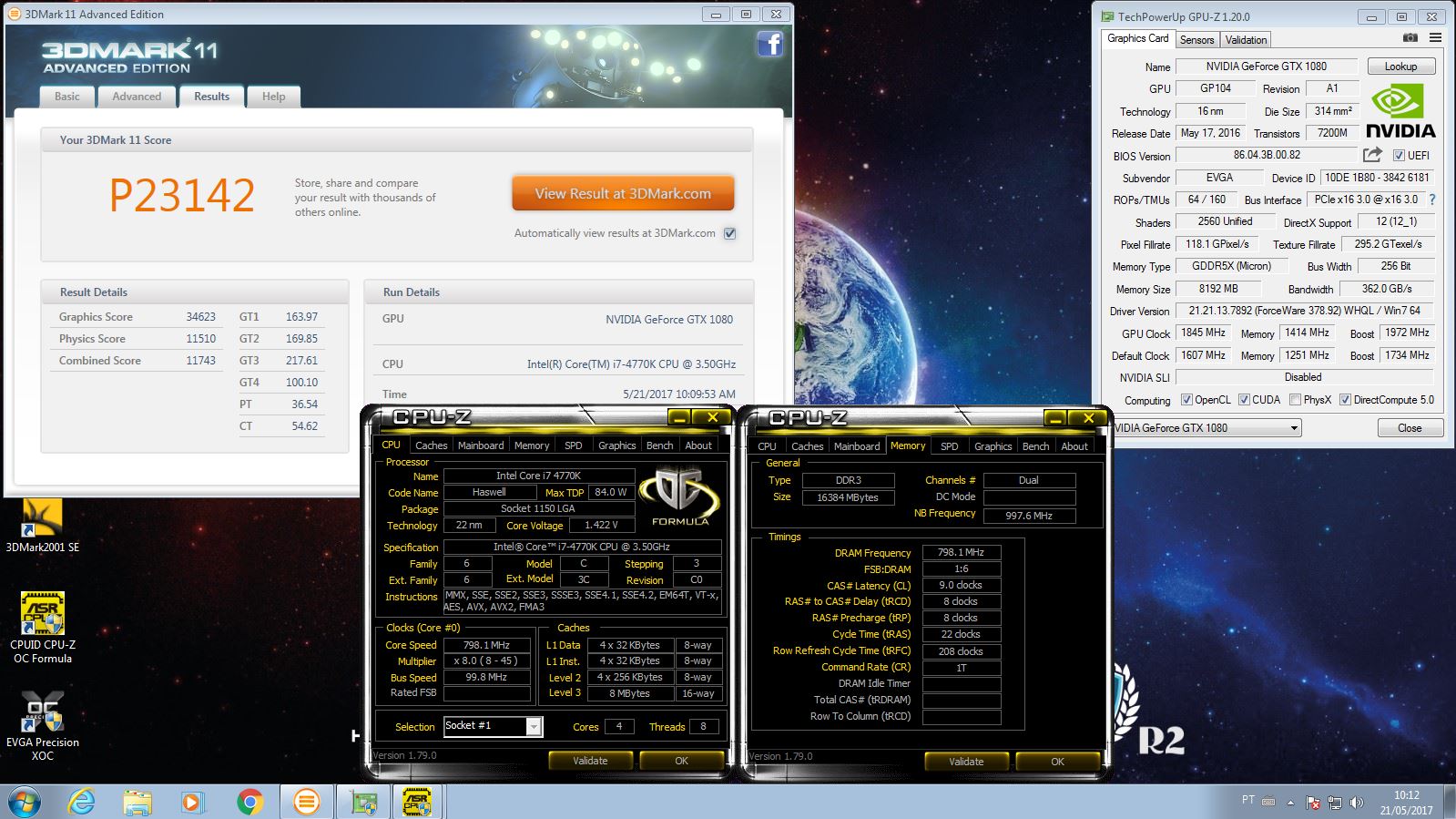Image resolution: width=1456 pixels, height=819 pixels.
Task: Click the Facebook icon in 3DMark 11
Action: 769,44
